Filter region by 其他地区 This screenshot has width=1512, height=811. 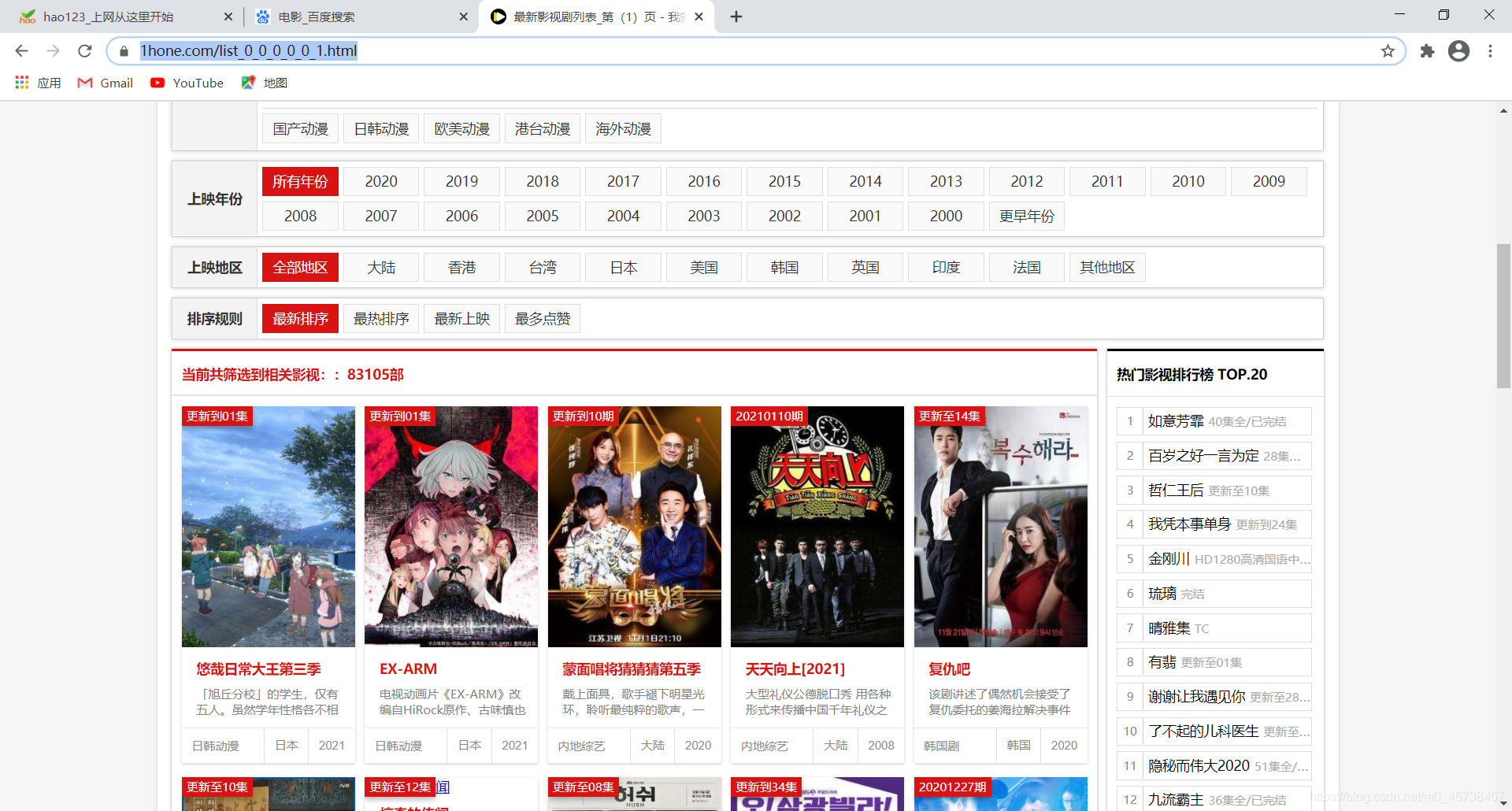(1107, 268)
